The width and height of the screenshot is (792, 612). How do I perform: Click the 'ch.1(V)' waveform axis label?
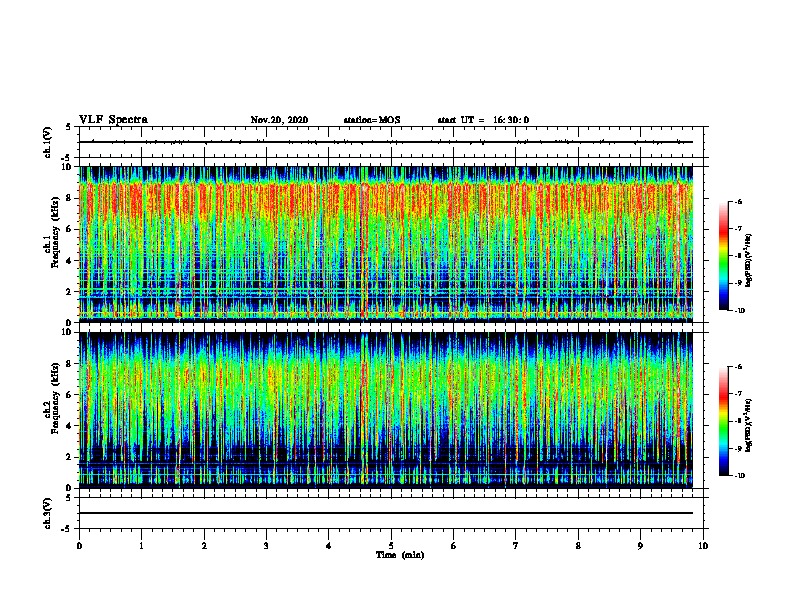(48, 142)
